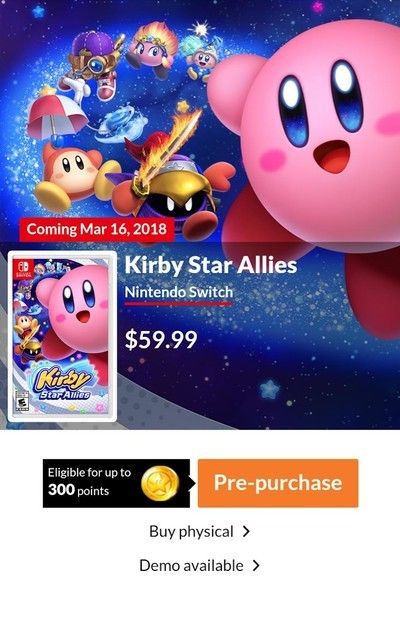Click the ESRB E rating icon
Image resolution: width=400 pixels, height=638 pixels.
click(x=21, y=402)
